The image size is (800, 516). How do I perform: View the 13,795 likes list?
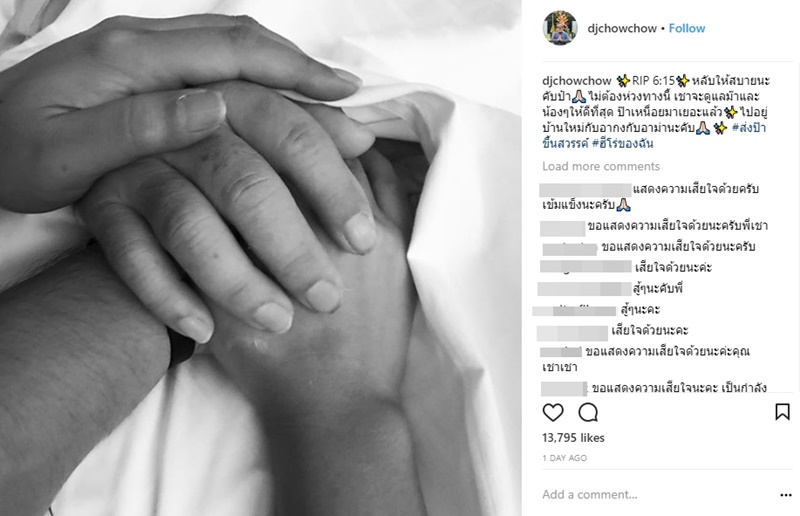click(573, 438)
